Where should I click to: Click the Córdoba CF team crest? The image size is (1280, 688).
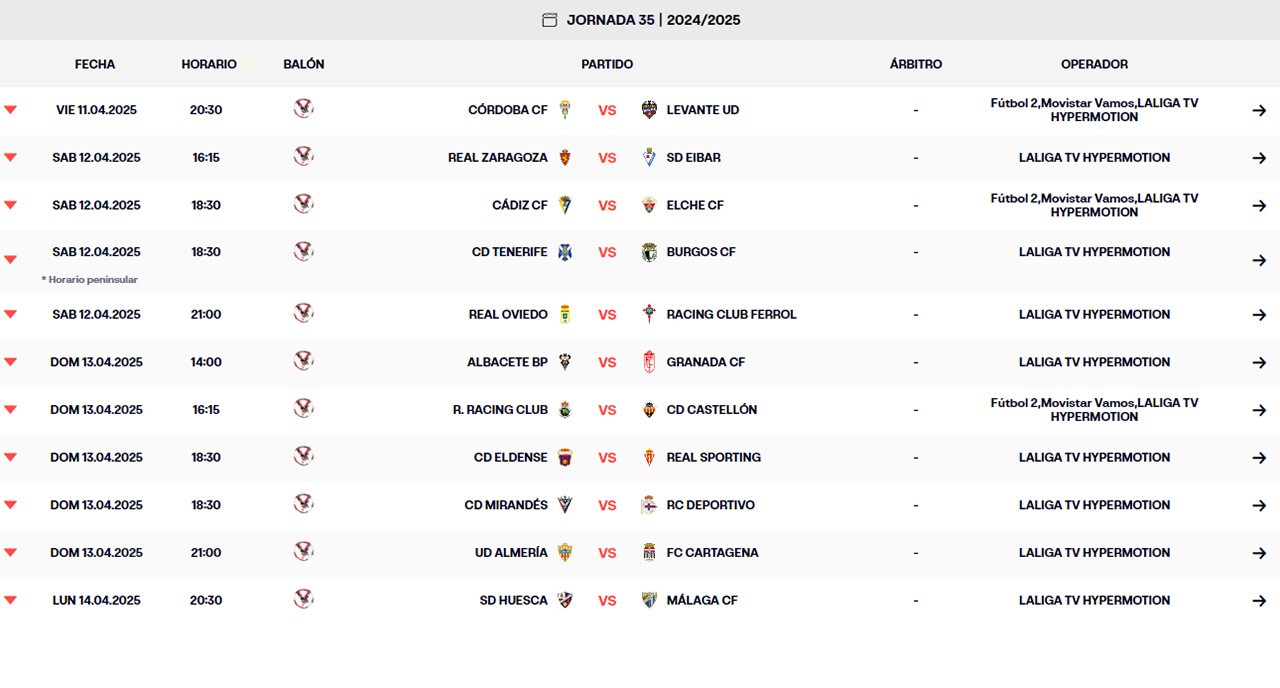pyautogui.click(x=565, y=110)
